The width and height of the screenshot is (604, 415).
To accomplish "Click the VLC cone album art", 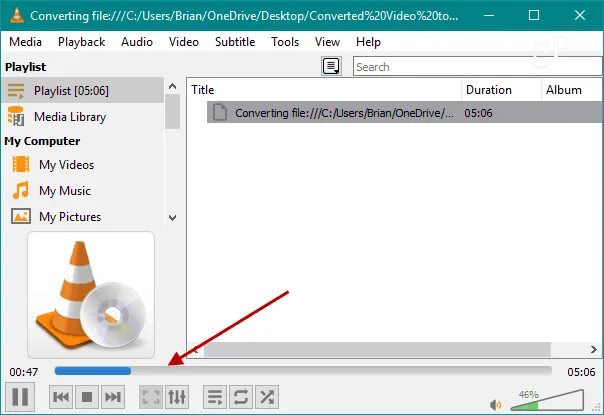I will [91, 295].
